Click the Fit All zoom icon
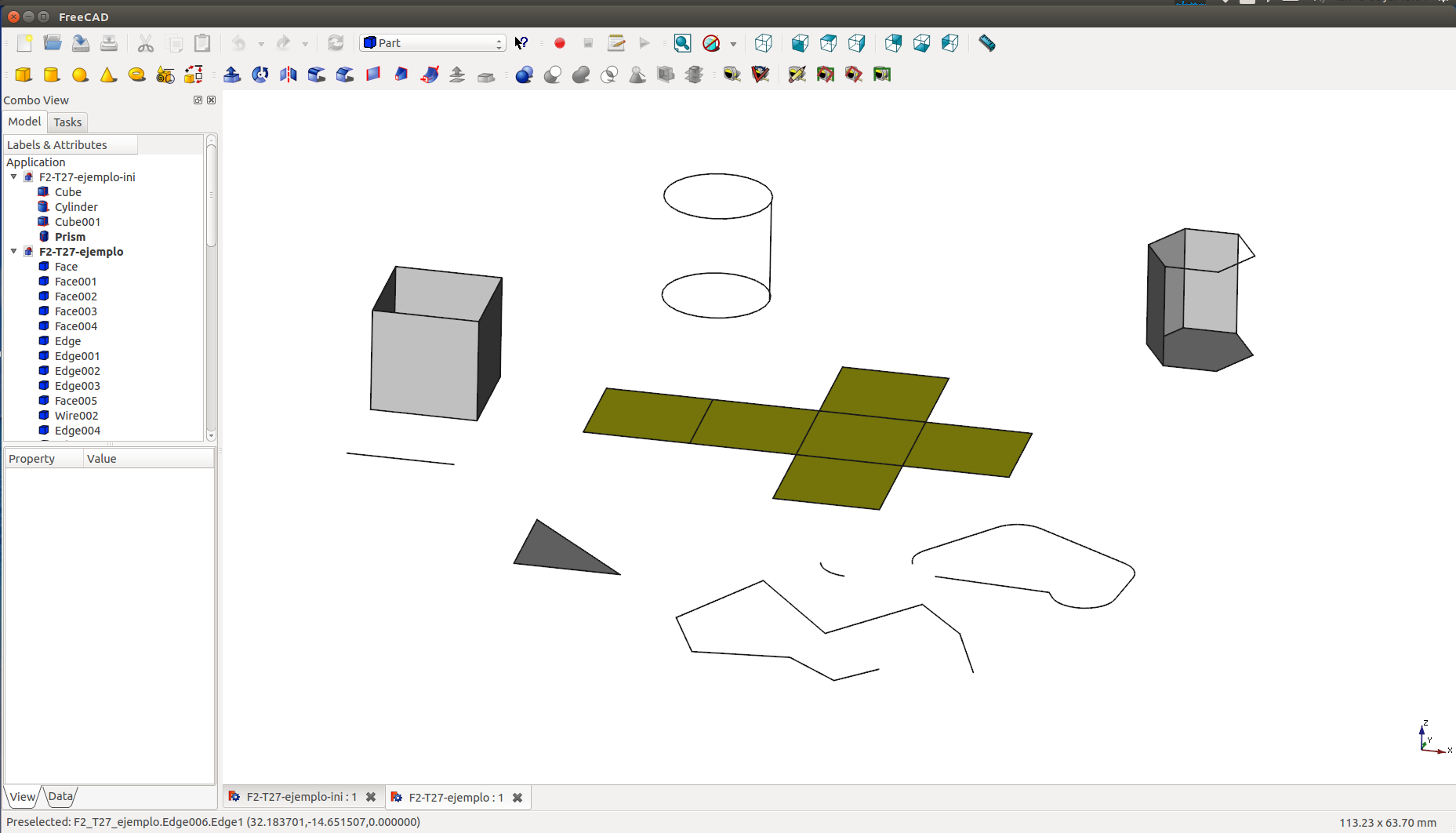 click(682, 43)
